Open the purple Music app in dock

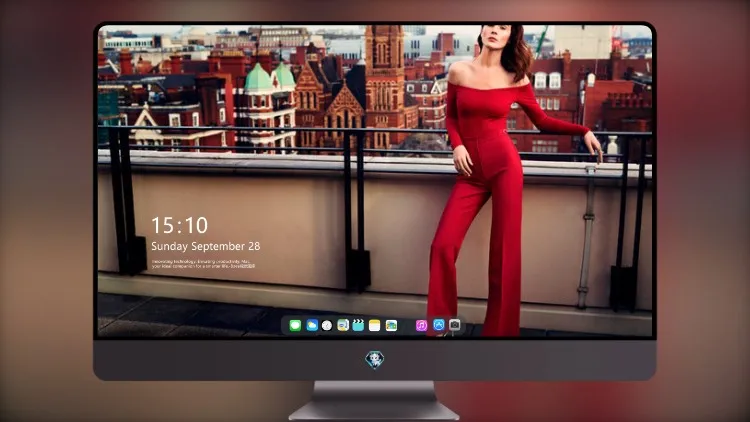click(x=421, y=325)
